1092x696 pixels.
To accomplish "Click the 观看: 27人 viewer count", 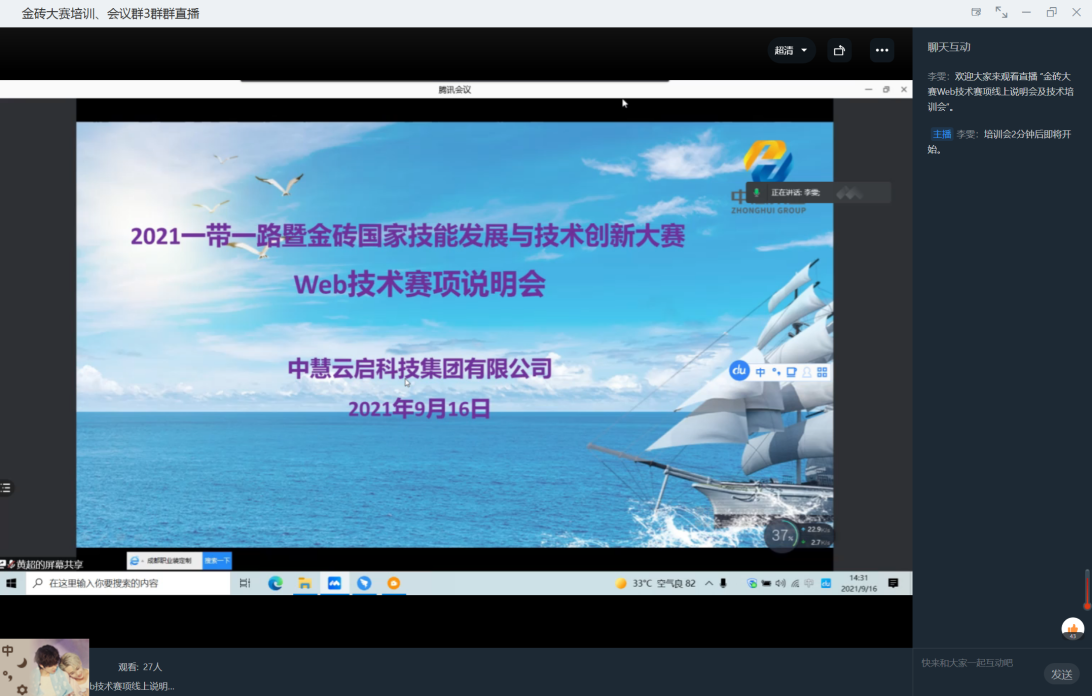I will point(140,667).
